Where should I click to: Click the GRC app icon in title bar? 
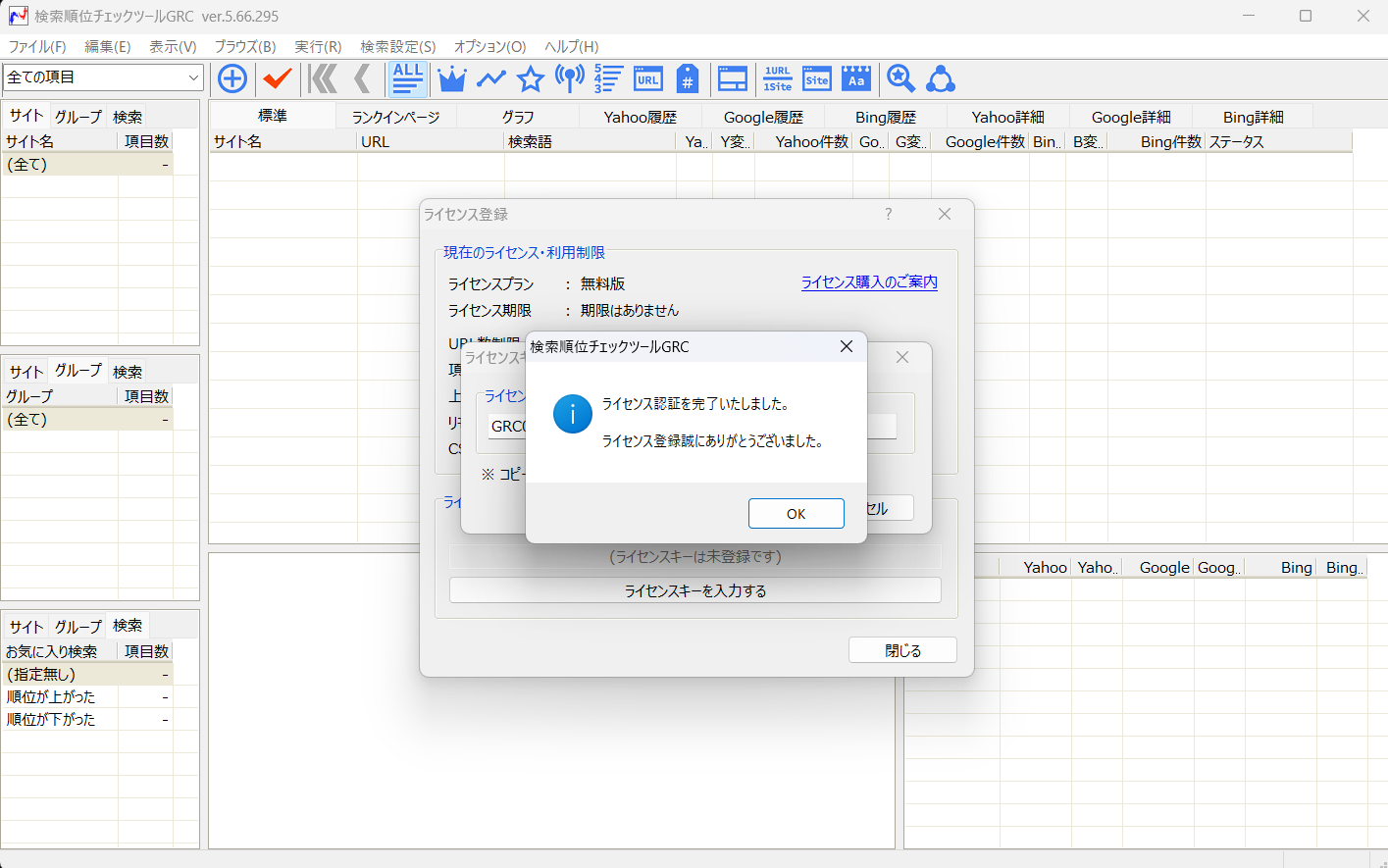tap(18, 16)
